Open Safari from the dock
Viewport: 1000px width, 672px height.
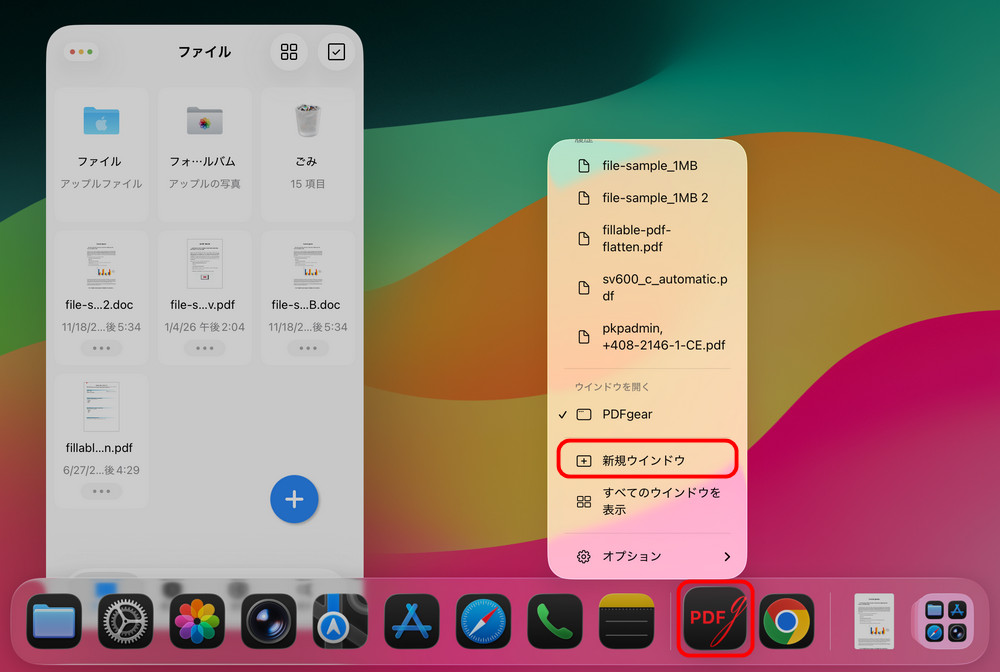coord(482,619)
